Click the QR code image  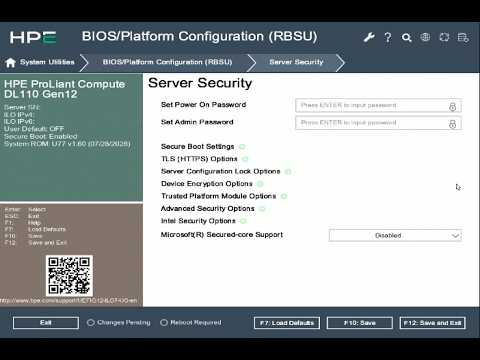coord(69,276)
